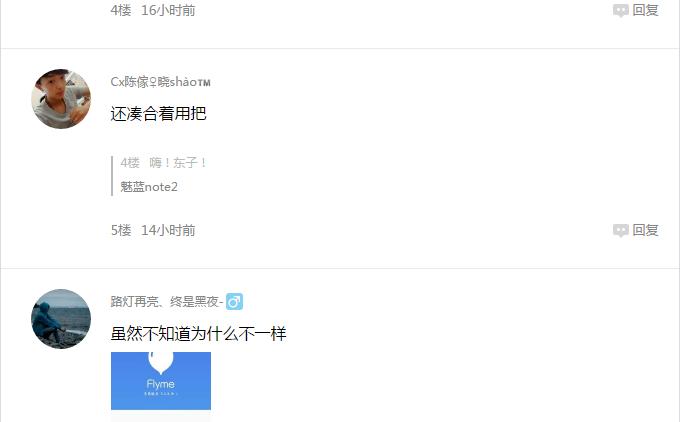Click the 16小时前 timestamp
Screen dimensions: 680x422
pos(168,10)
